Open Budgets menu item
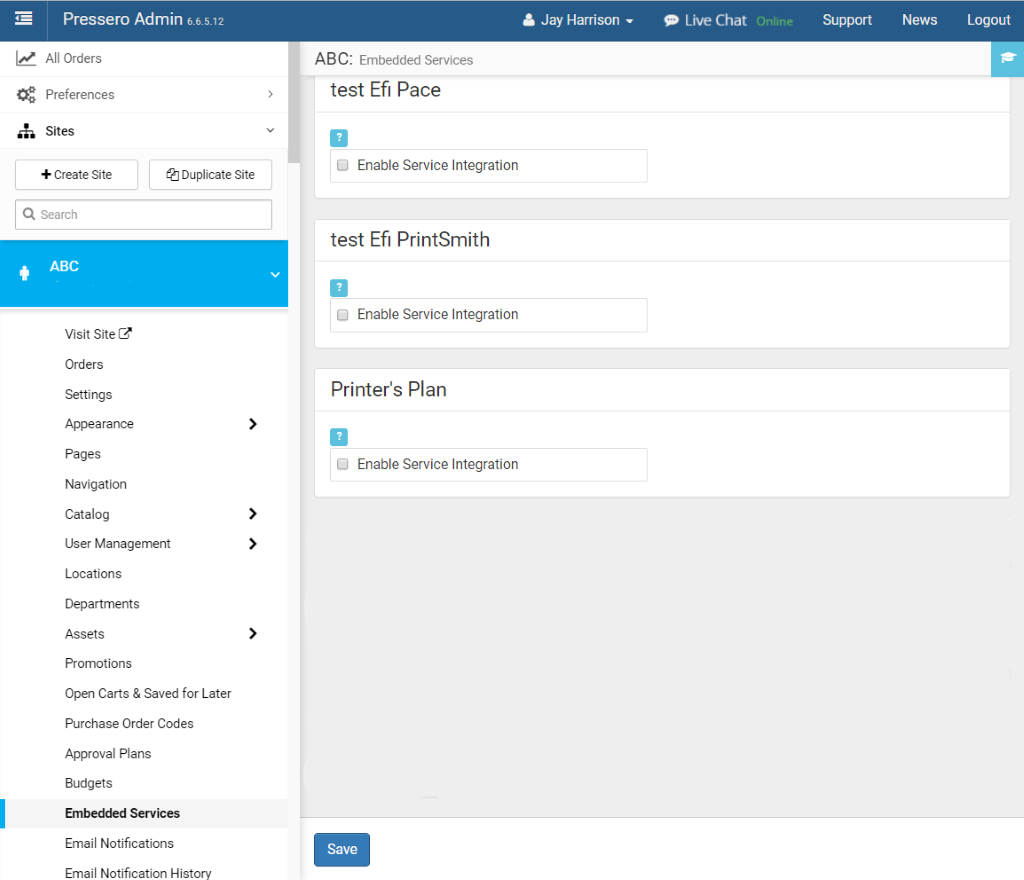 coord(88,783)
